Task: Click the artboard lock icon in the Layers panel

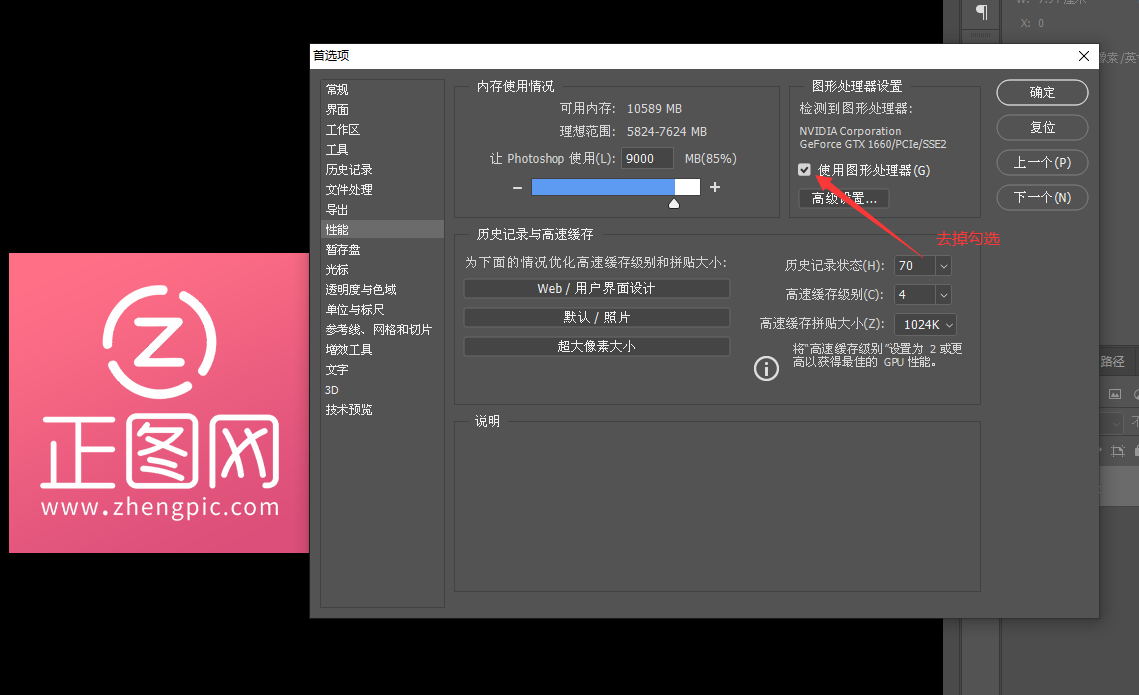Action: pyautogui.click(x=1118, y=451)
